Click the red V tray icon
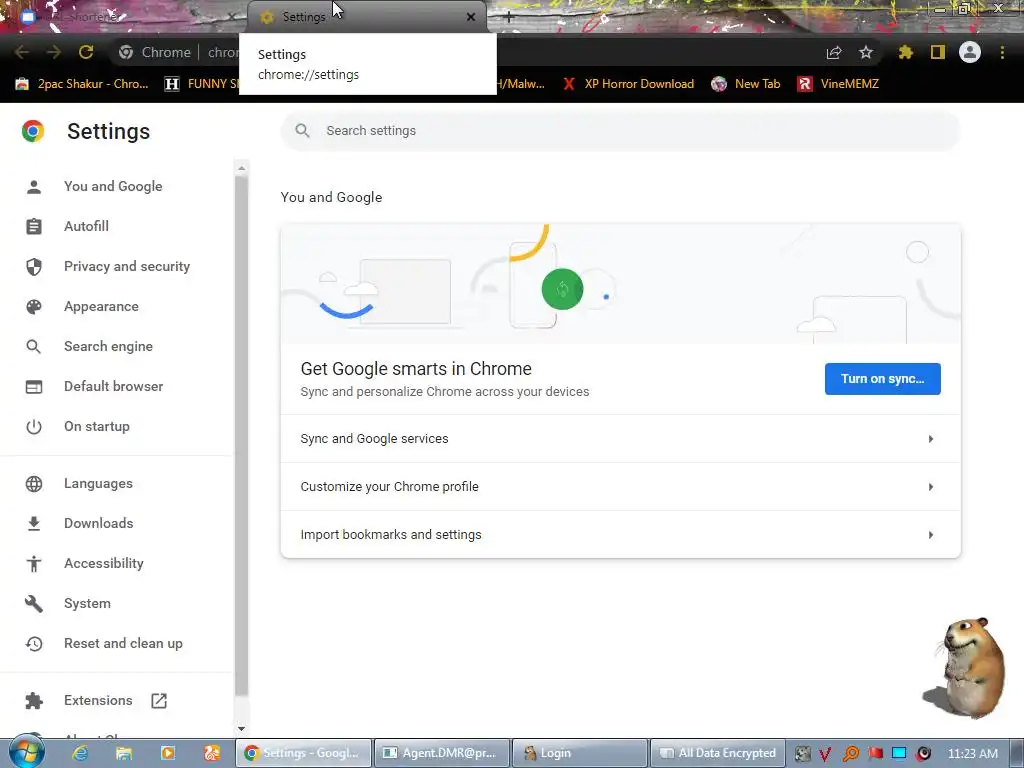Image resolution: width=1024 pixels, height=768 pixels. tap(825, 754)
